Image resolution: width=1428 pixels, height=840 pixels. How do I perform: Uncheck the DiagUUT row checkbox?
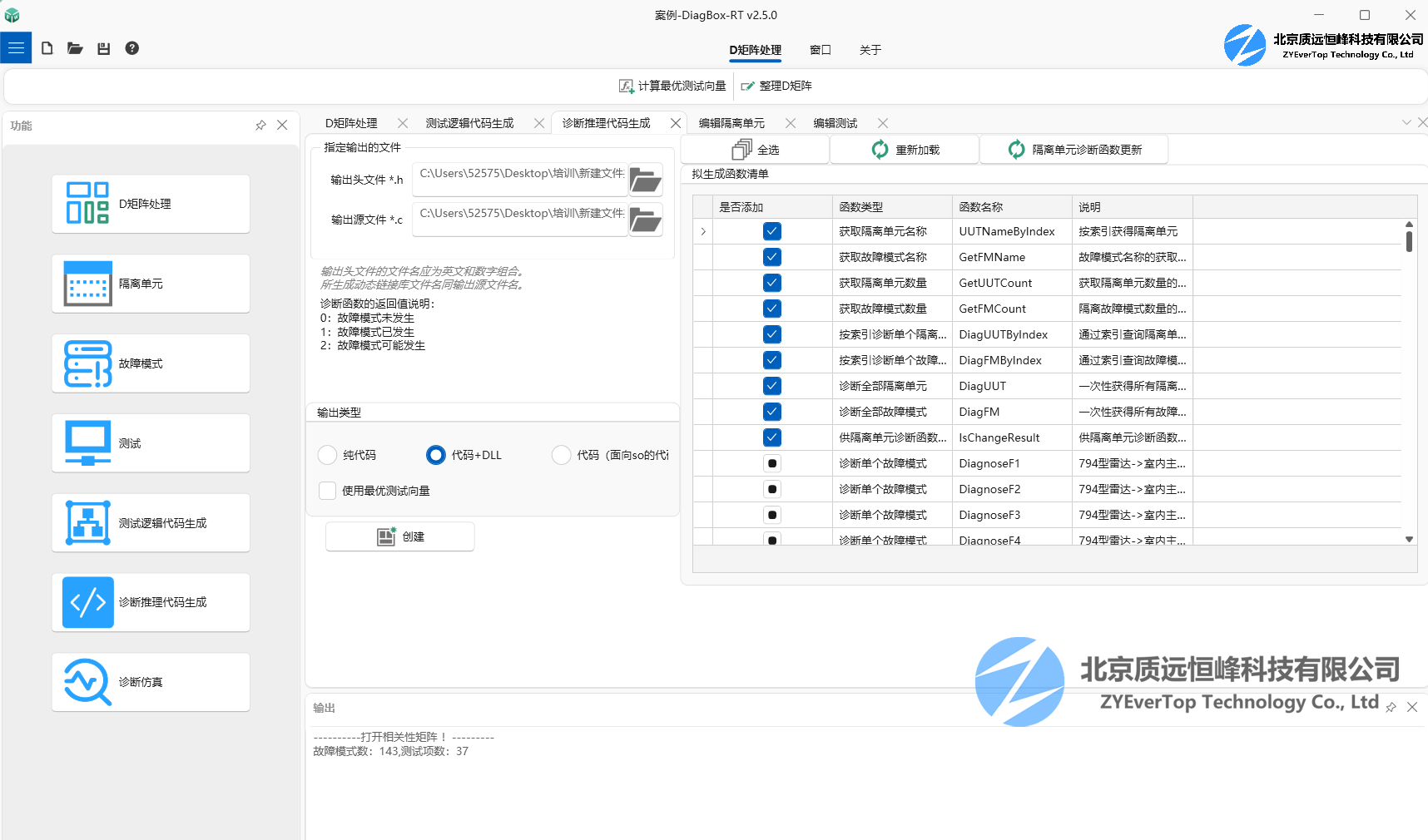point(772,386)
